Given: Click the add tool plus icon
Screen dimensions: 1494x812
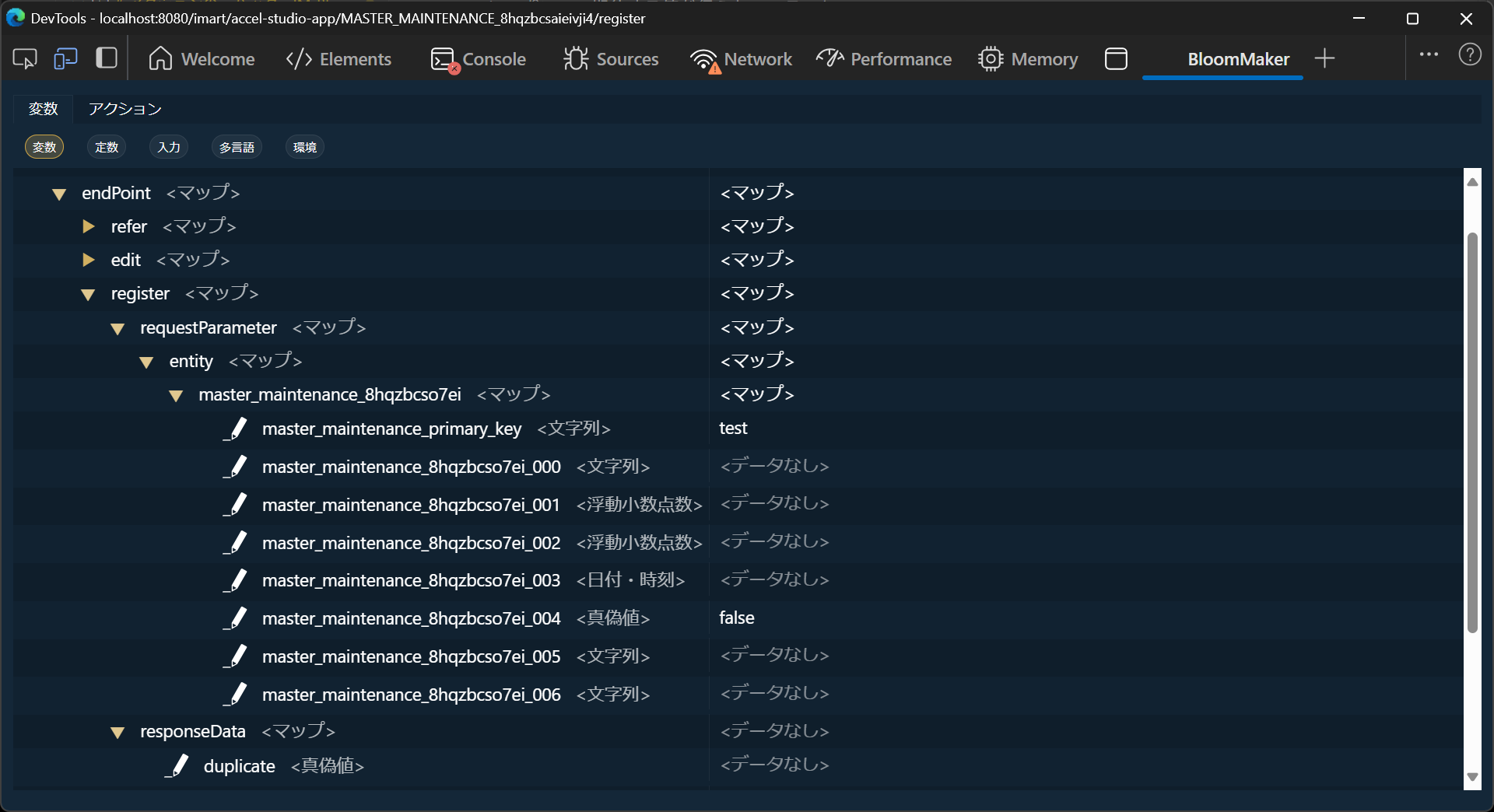Looking at the screenshot, I should click(1324, 59).
